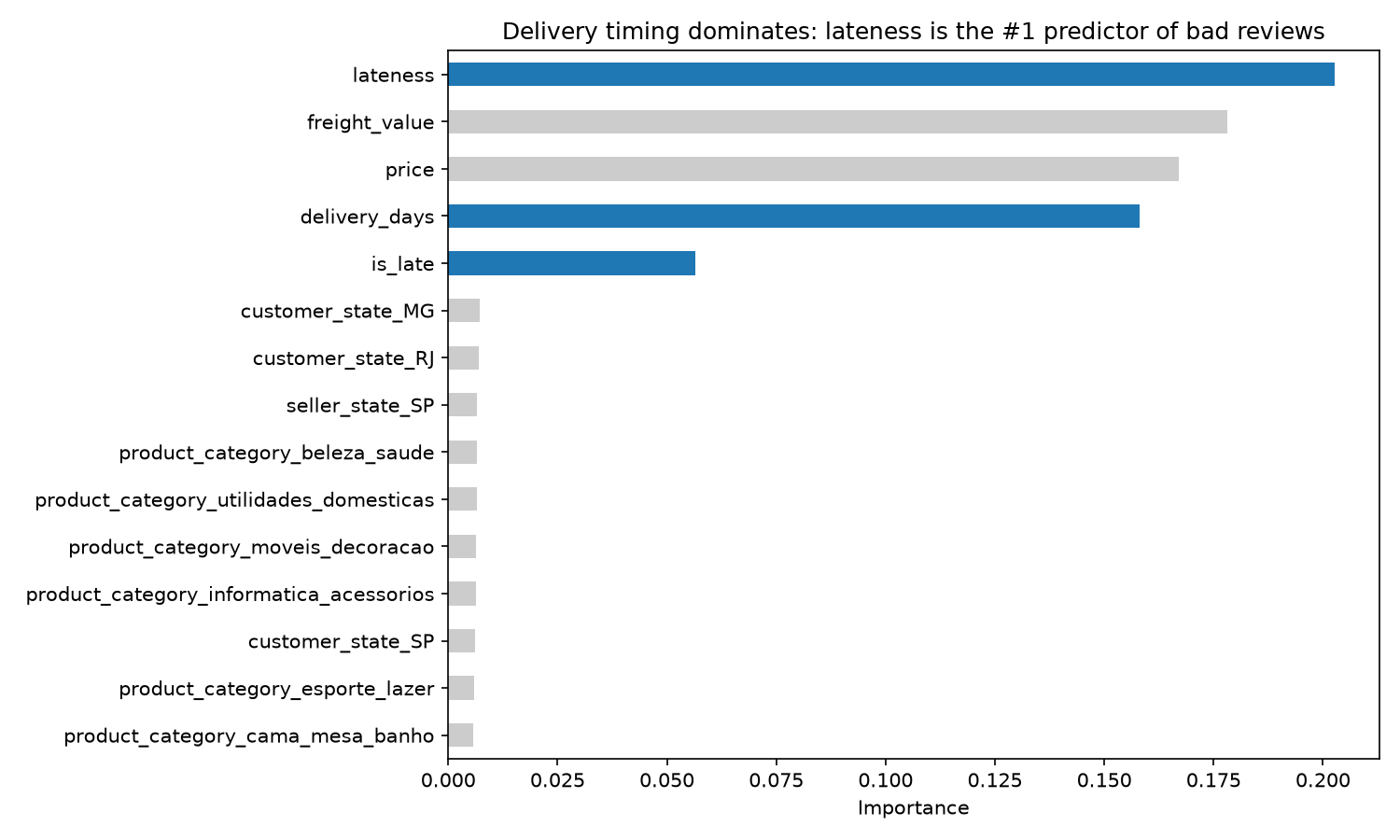Select the 0.025 x-axis tick label

(557, 780)
